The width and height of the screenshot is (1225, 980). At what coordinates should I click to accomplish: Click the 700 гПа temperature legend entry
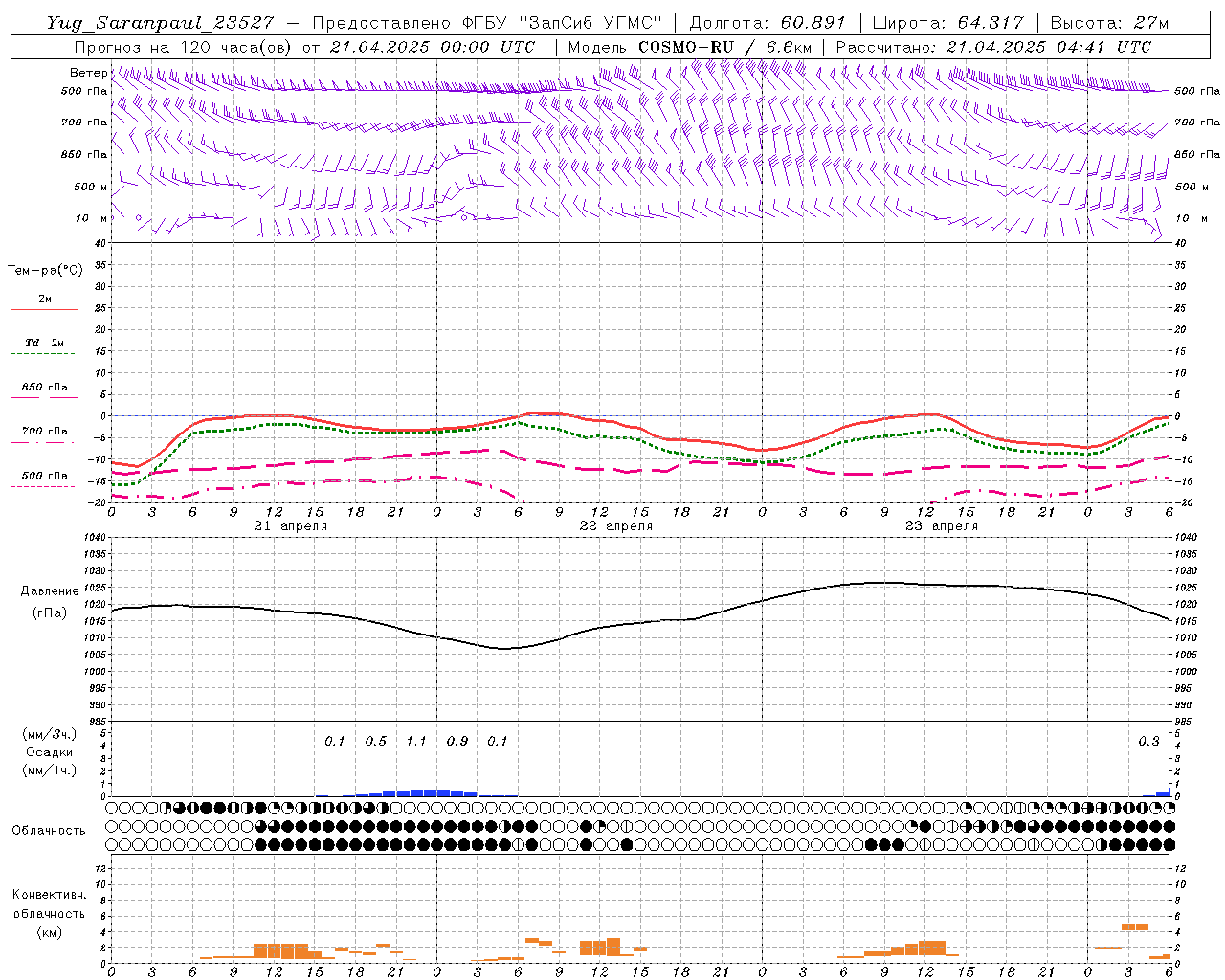click(45, 431)
